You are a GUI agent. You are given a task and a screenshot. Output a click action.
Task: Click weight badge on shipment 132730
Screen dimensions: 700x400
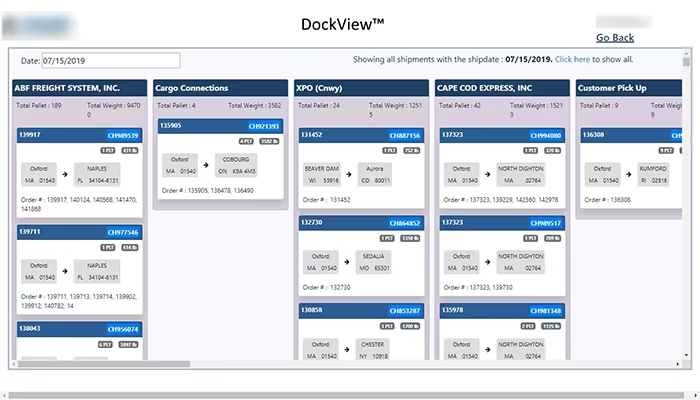click(410, 238)
